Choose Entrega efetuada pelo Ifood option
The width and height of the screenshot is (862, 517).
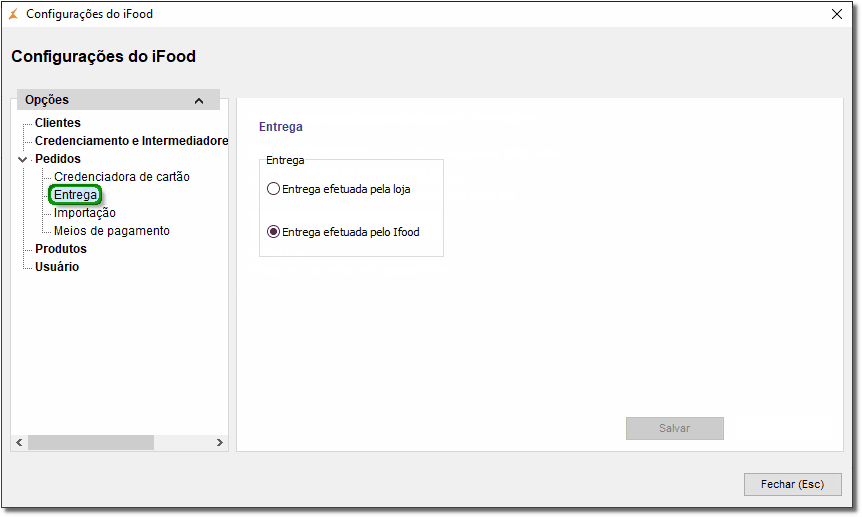pos(274,232)
